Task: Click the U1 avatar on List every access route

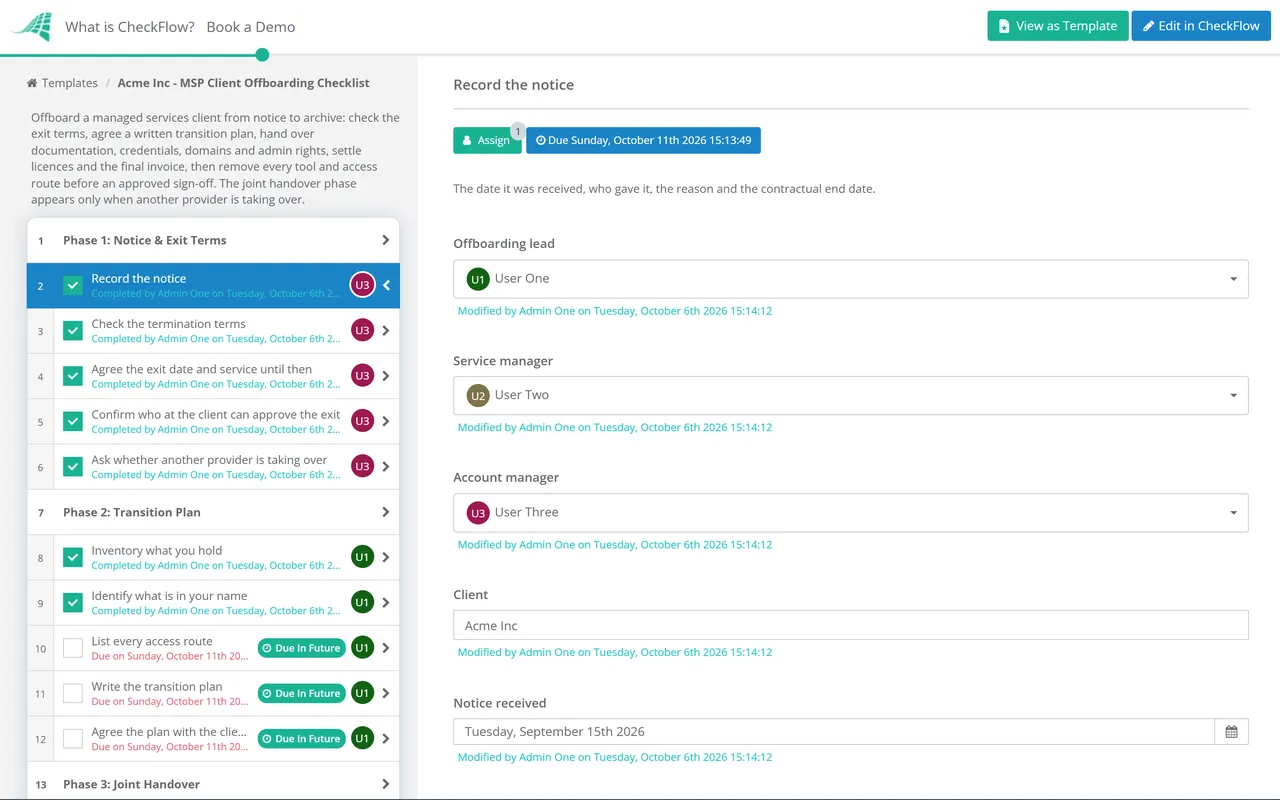Action: point(362,648)
